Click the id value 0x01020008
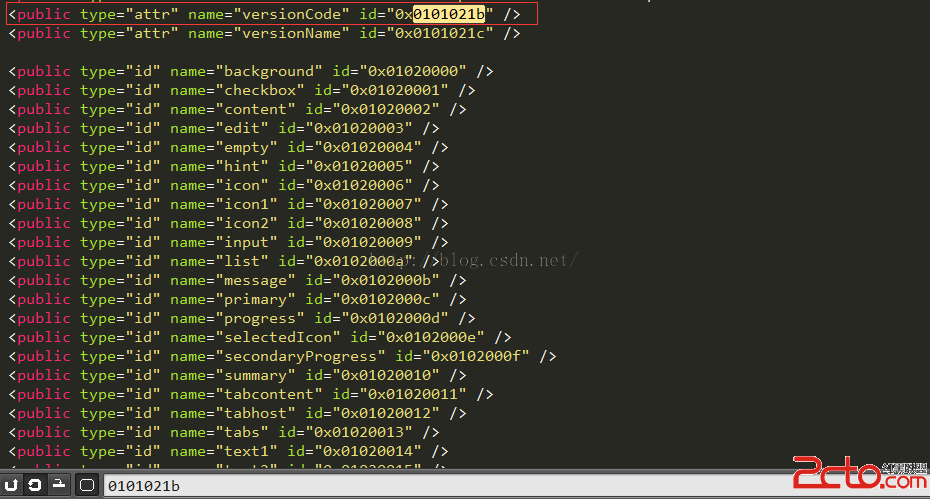 coord(368,223)
